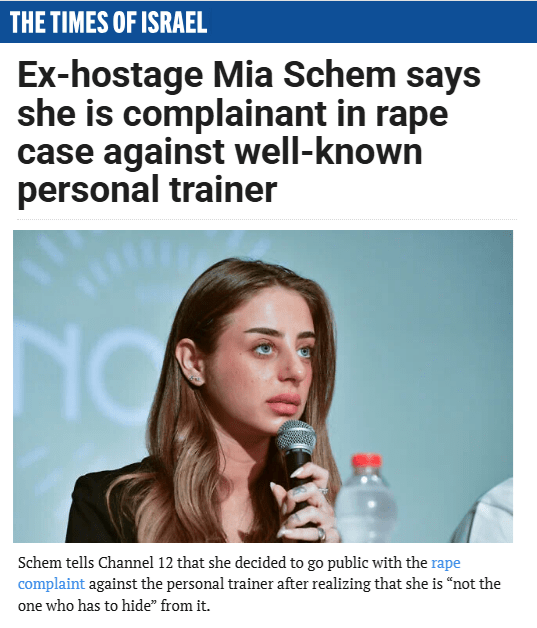Open the article photo of woman speaking
The height and width of the screenshot is (628, 537).
pos(263,386)
